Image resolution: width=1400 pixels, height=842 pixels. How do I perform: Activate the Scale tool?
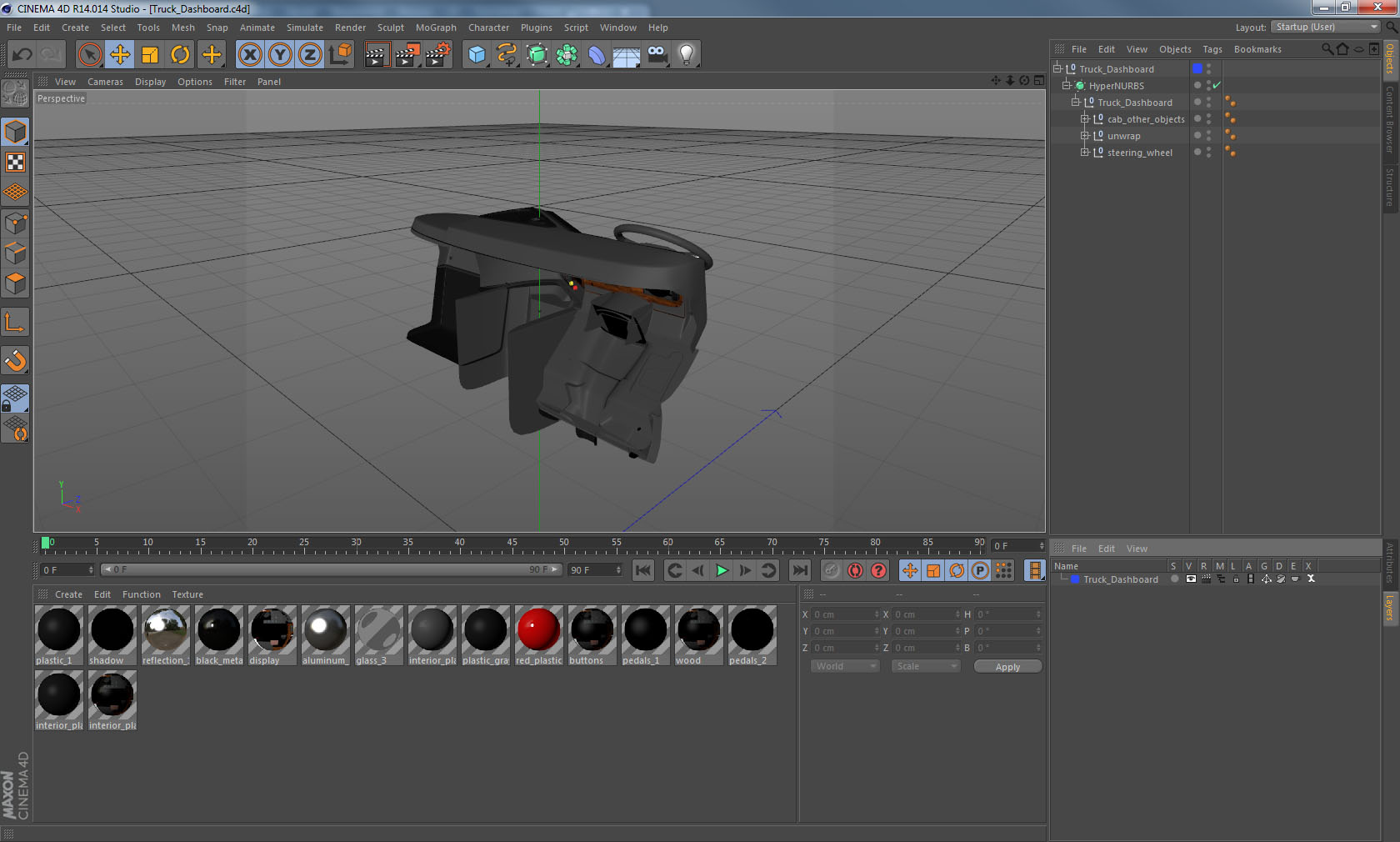coord(150,55)
